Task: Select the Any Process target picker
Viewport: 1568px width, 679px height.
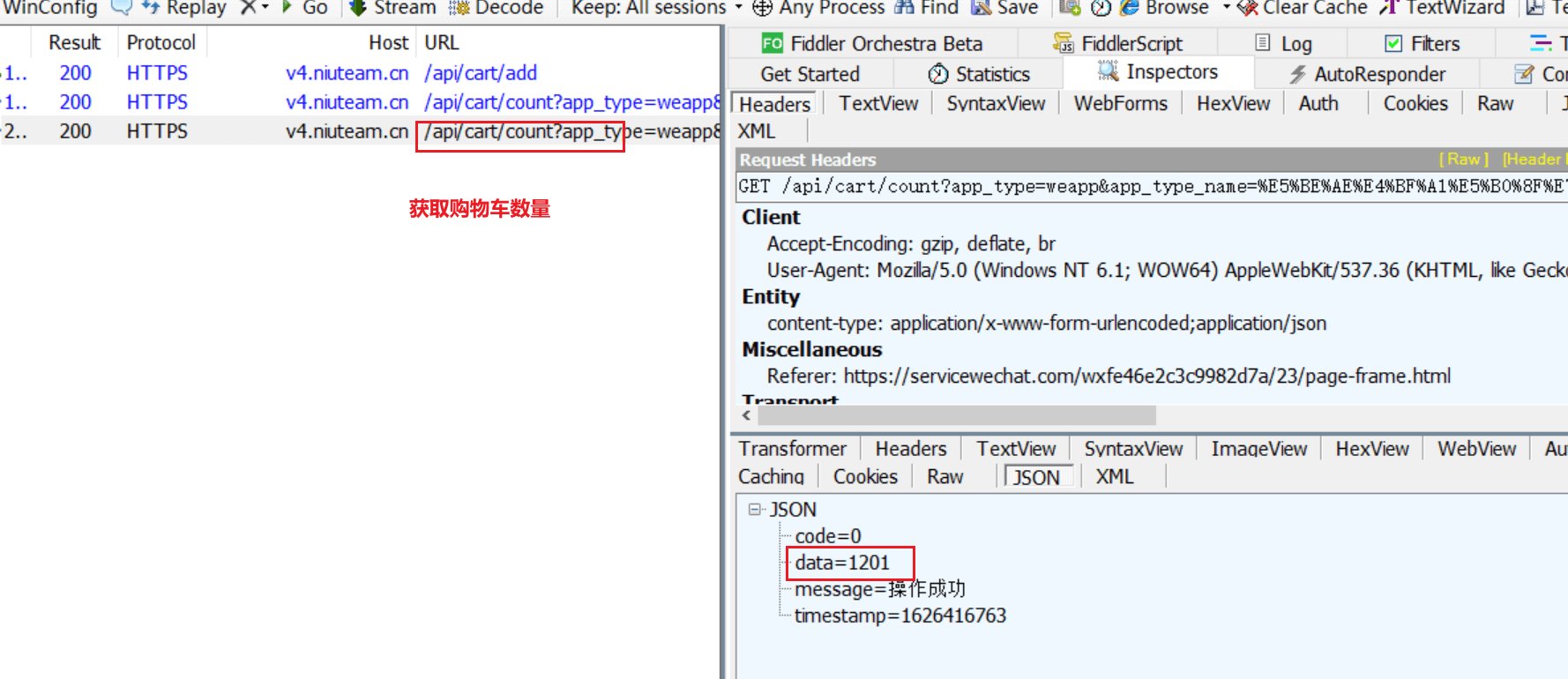Action: (818, 8)
